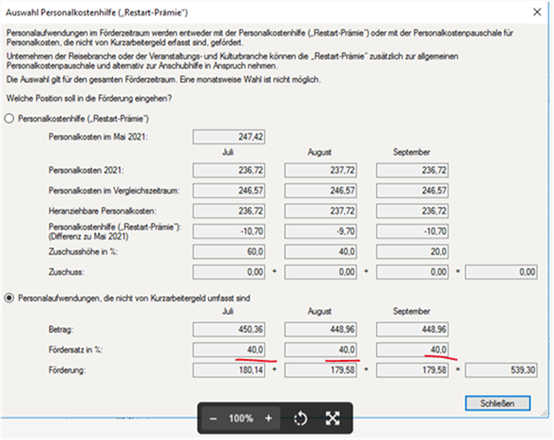Screen dimensions: 554x440
Task: Click the Personalkosten im Vergleichszeitraum label
Action: (114, 191)
